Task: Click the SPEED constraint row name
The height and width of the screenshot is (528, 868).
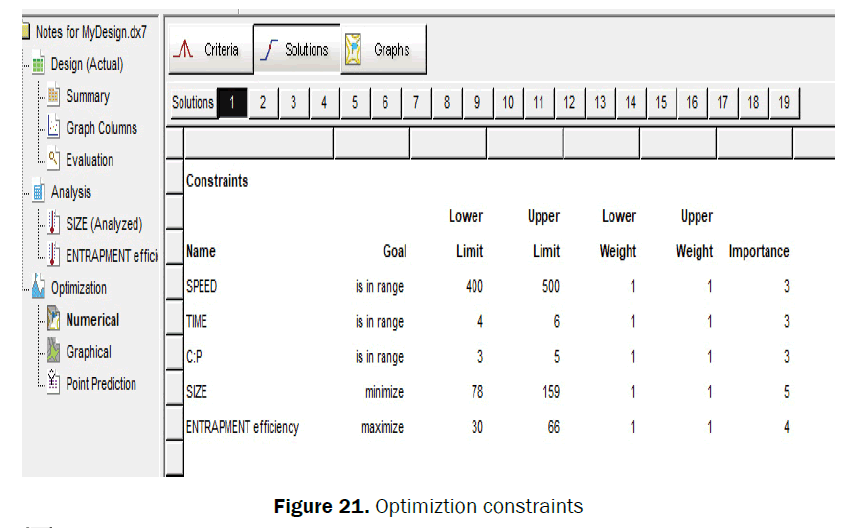Action: (202, 287)
